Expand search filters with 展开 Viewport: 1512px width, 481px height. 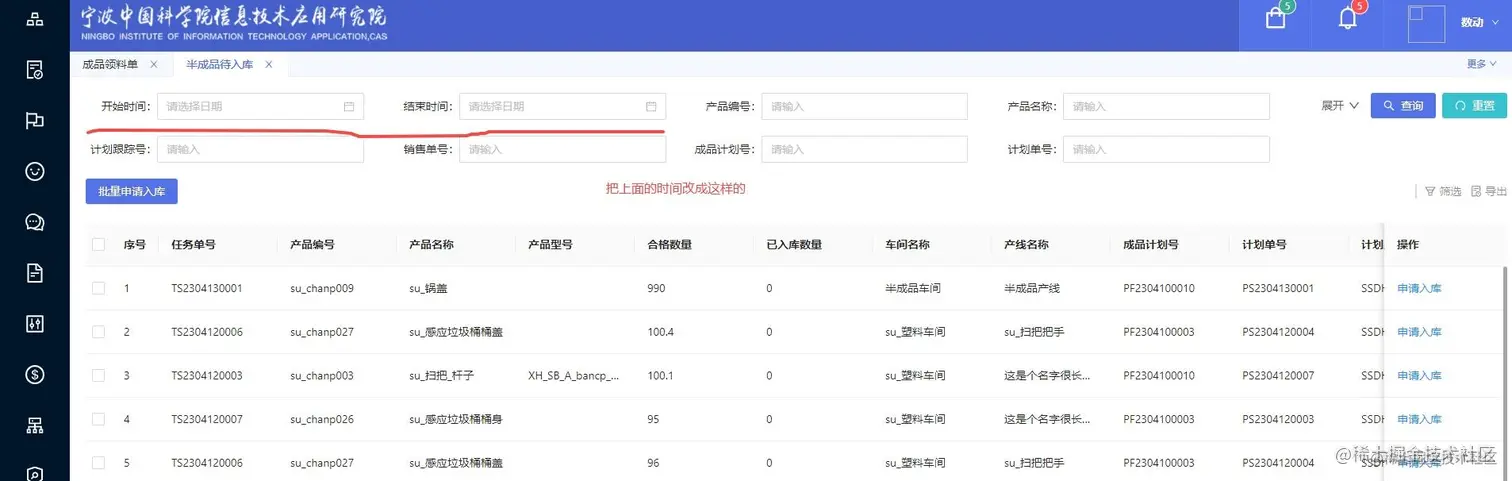pos(1340,106)
